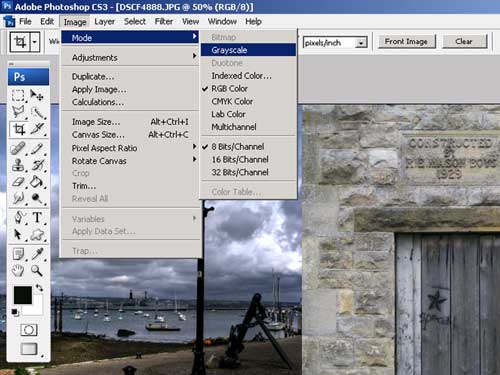
Task: Select the Healing Brush bandage tool
Action: pyautogui.click(x=18, y=148)
